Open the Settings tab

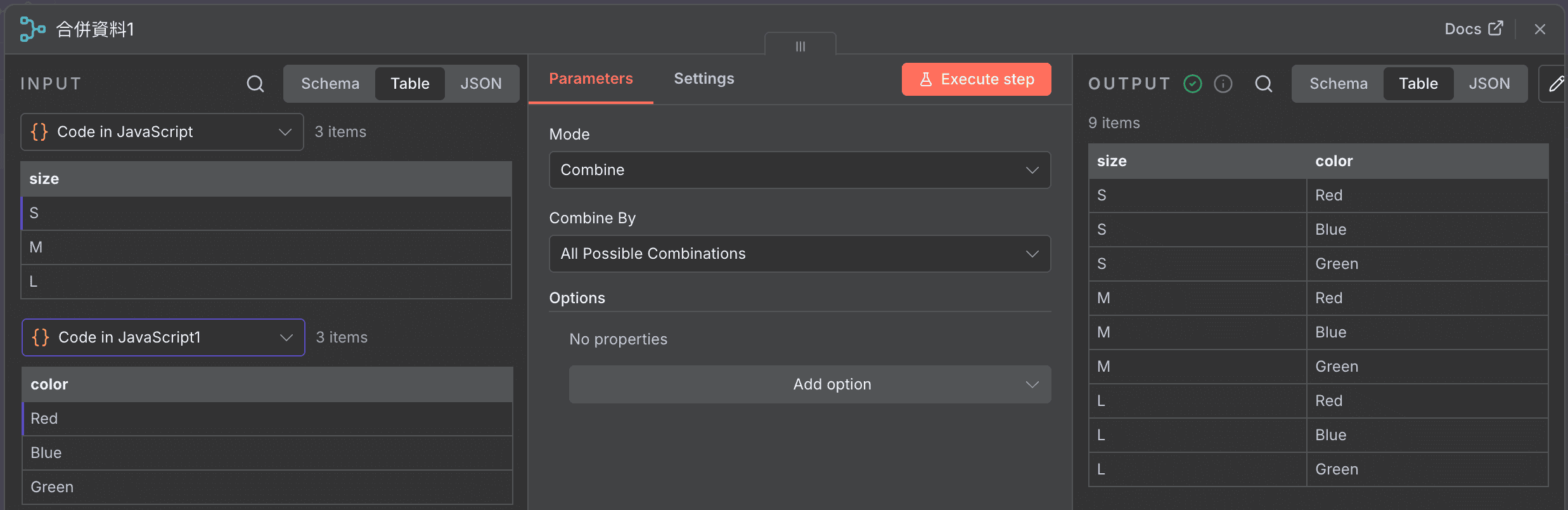pos(704,79)
